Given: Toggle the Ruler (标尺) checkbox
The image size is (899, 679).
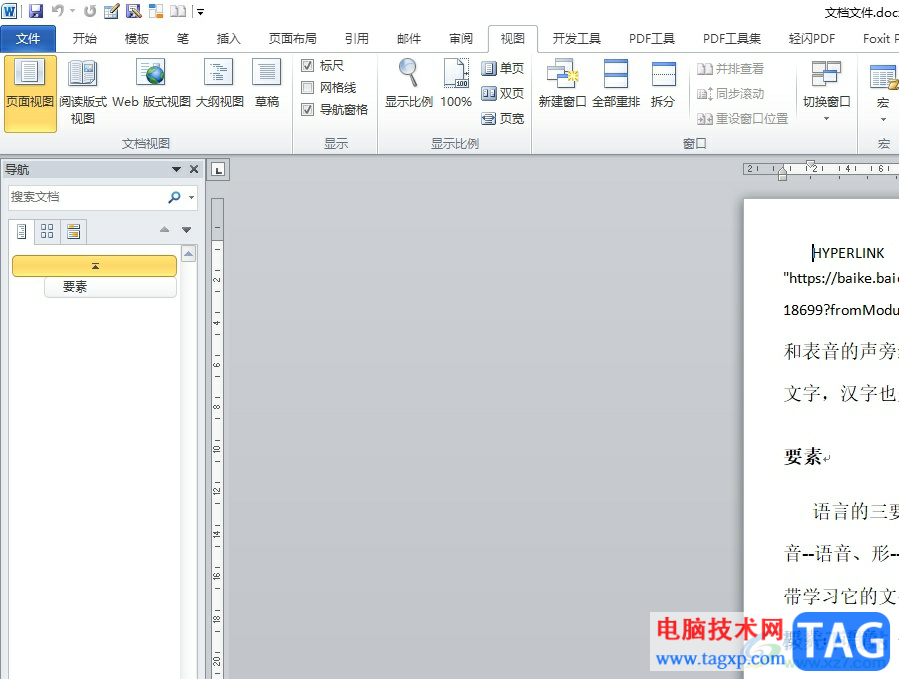Looking at the screenshot, I should (308, 66).
